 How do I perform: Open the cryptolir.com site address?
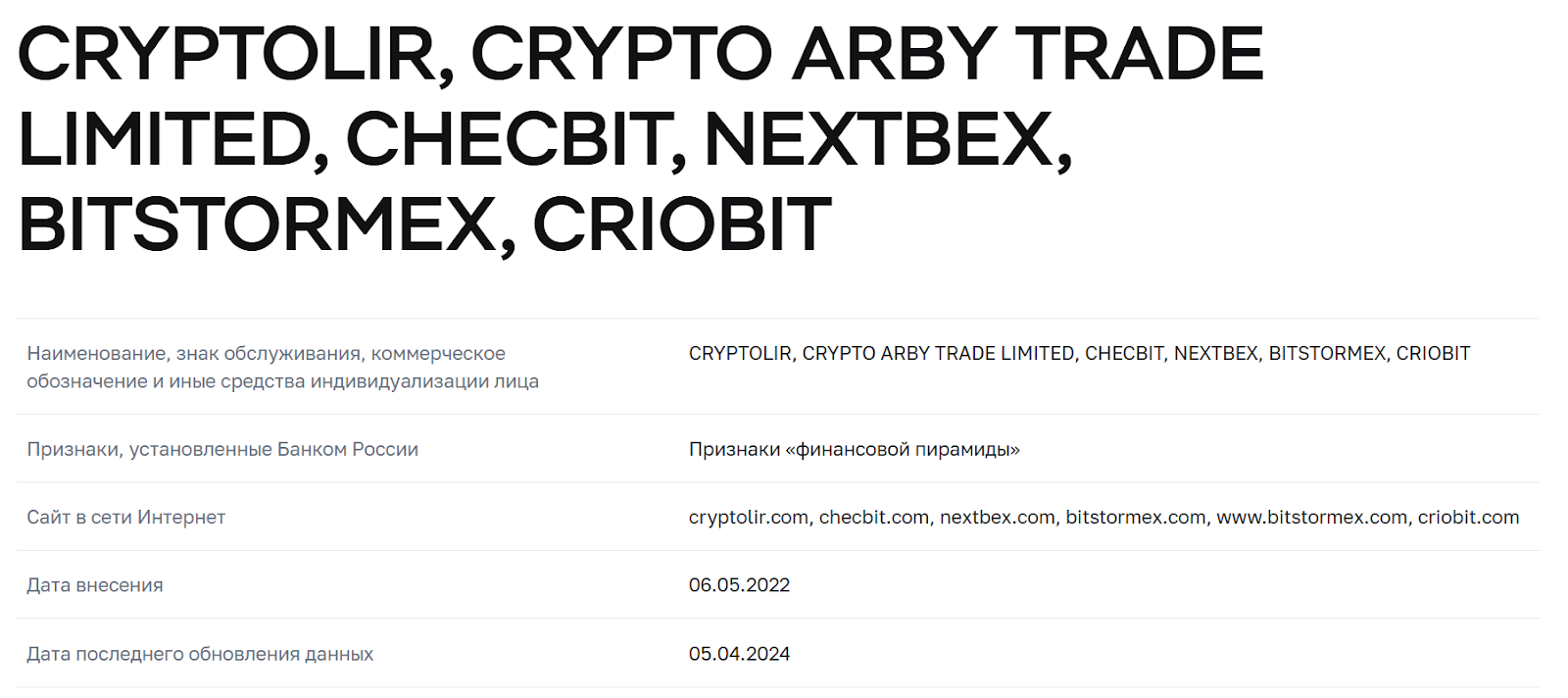tap(749, 517)
